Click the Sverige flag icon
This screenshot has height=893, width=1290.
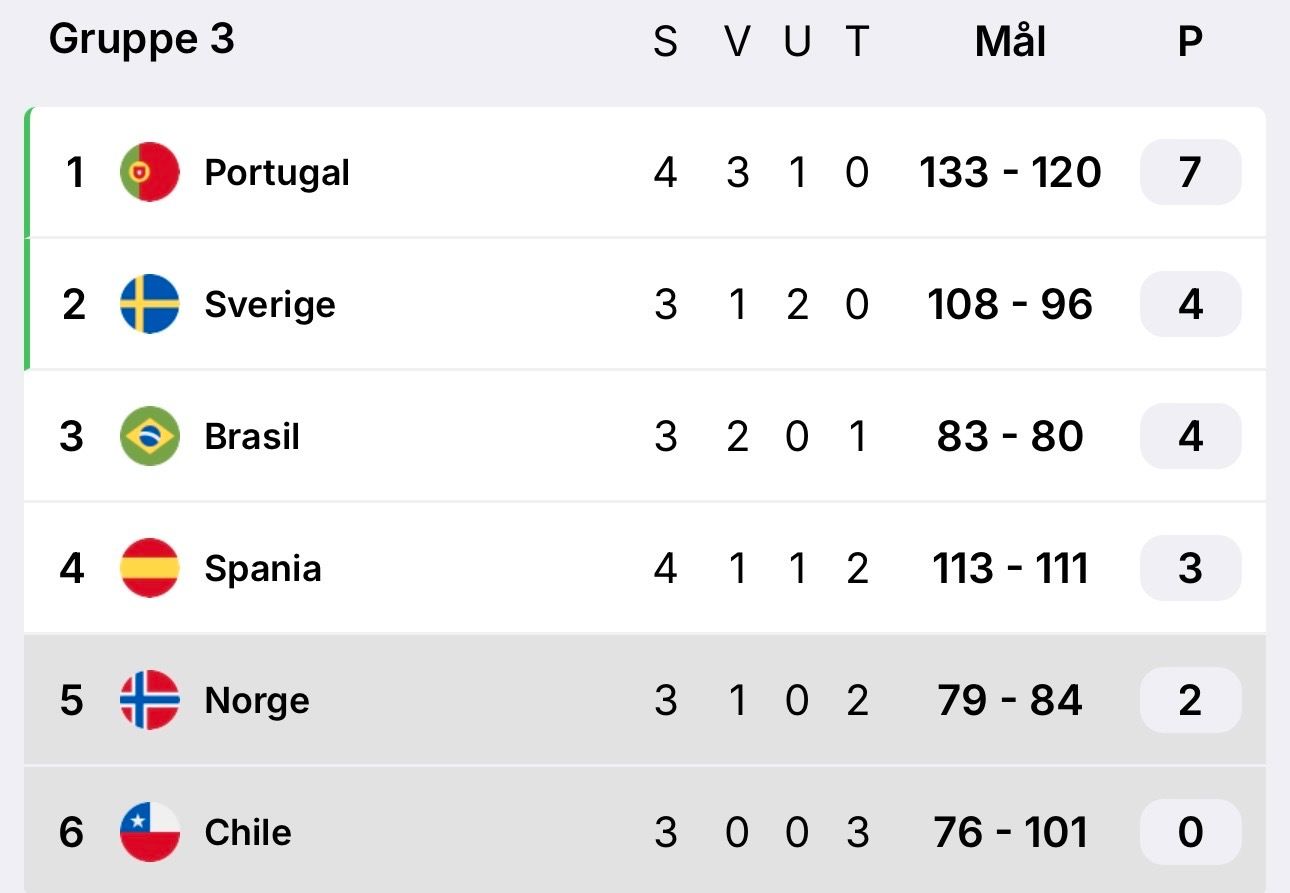tap(150, 304)
